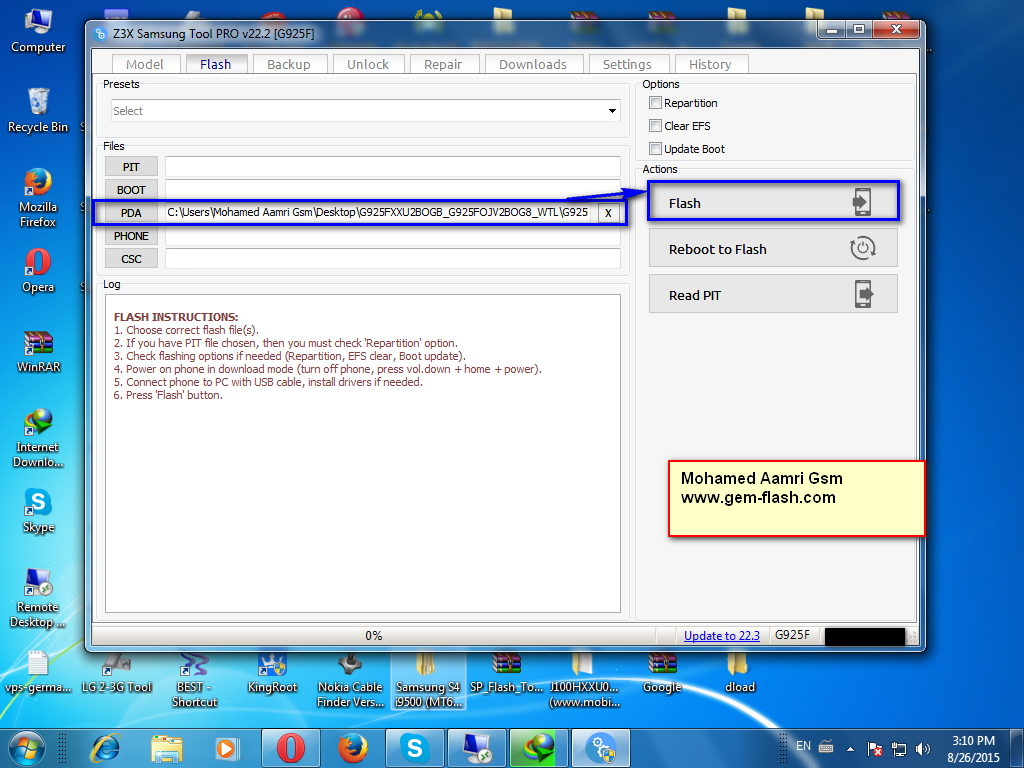Click the Flash action button

773,202
